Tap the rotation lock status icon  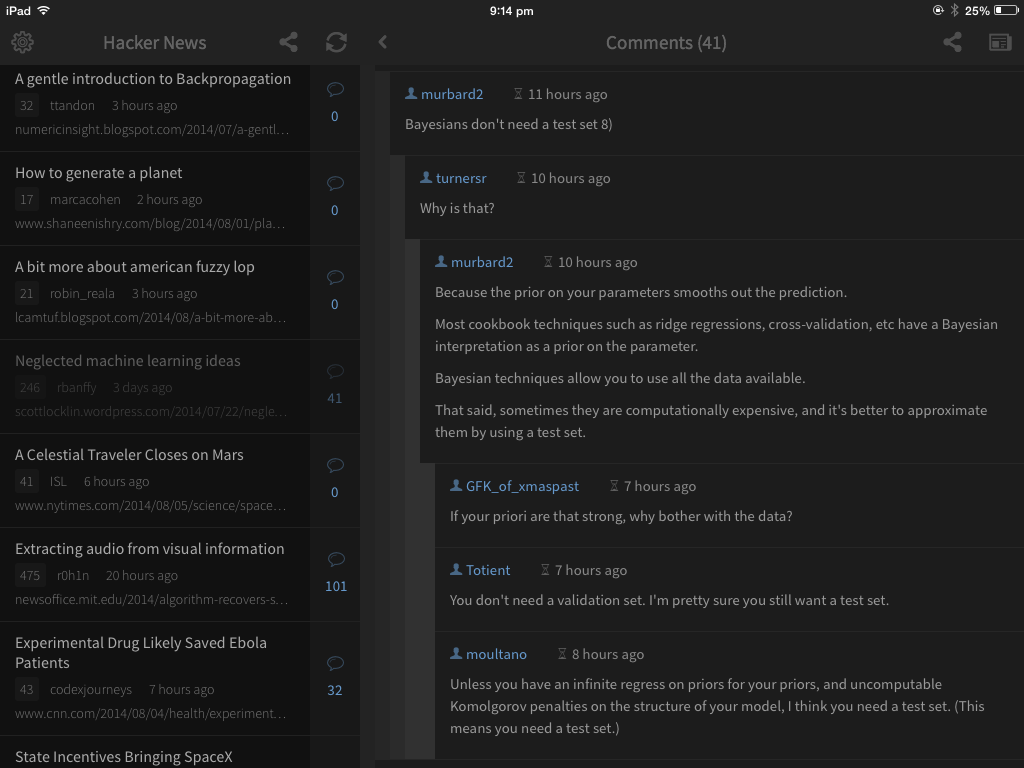coord(938,10)
